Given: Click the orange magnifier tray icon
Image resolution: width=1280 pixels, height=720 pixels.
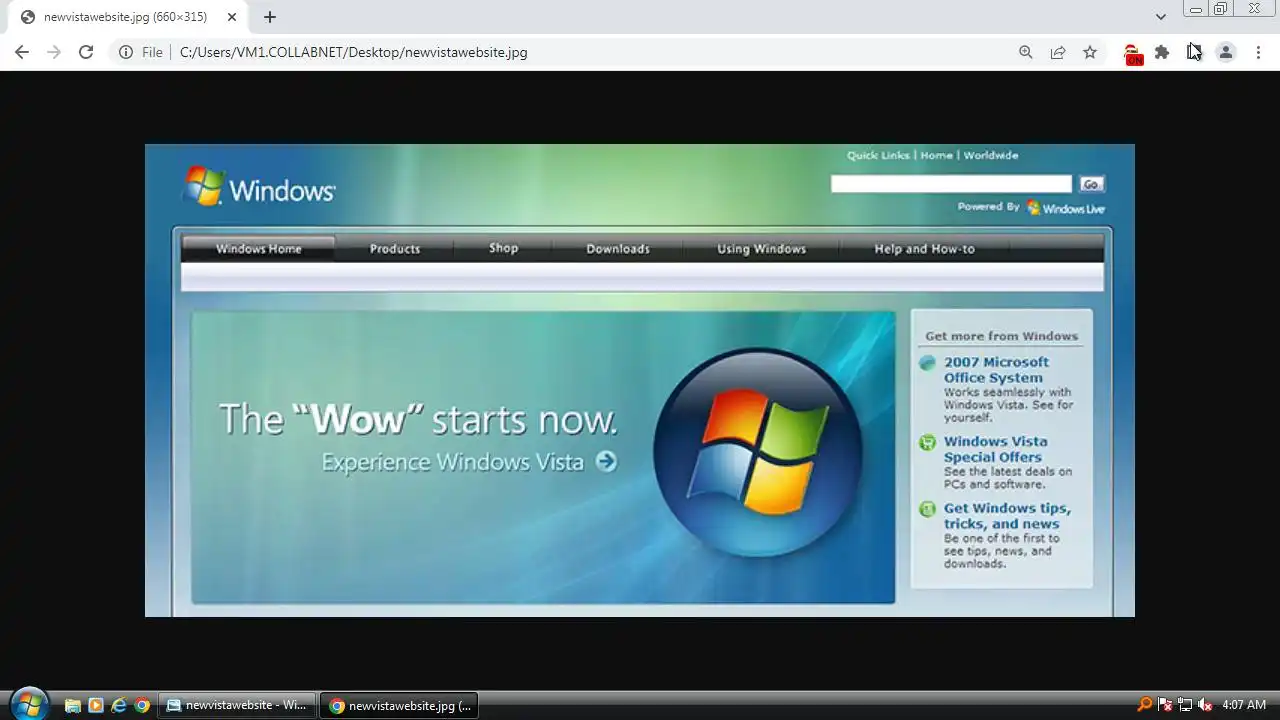Looking at the screenshot, I should (x=1145, y=705).
